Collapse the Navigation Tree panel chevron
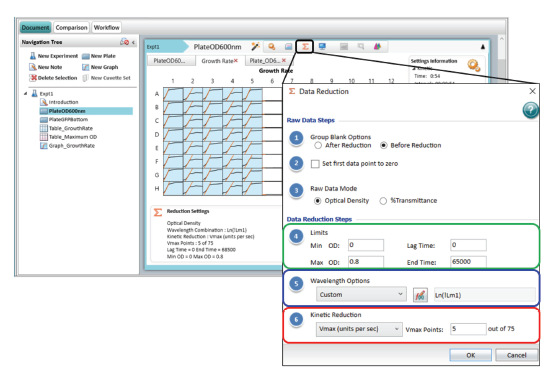 tap(133, 42)
